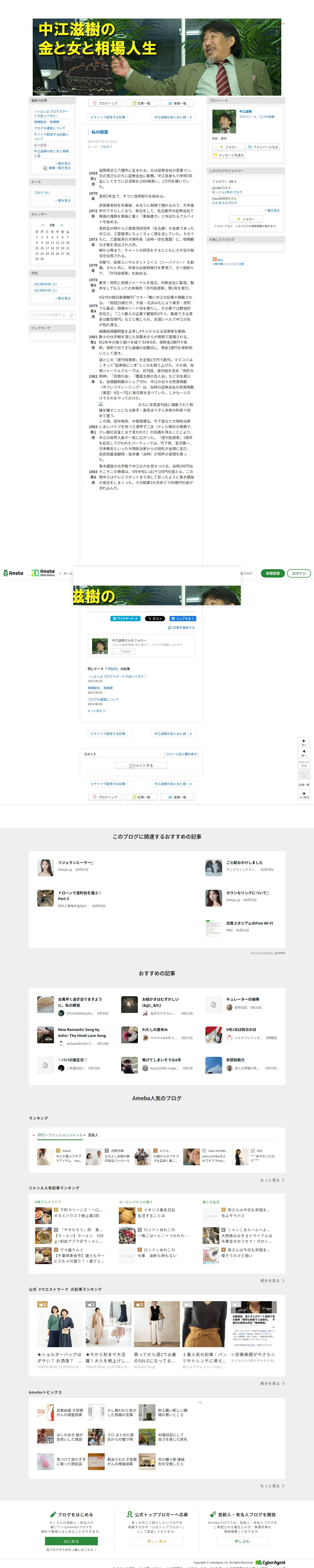The height and width of the screenshot is (1568, 314).
Task: Open B級グルメマニア genre heading
Action: [x=48, y=1202]
